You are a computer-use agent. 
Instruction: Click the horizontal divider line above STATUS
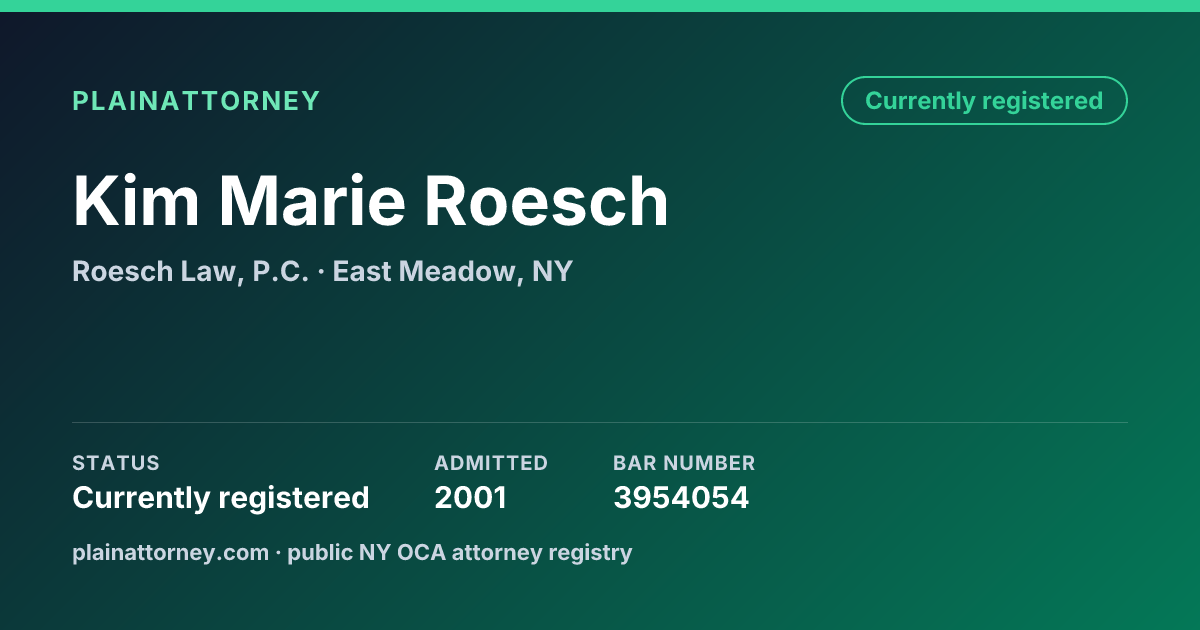tap(600, 422)
